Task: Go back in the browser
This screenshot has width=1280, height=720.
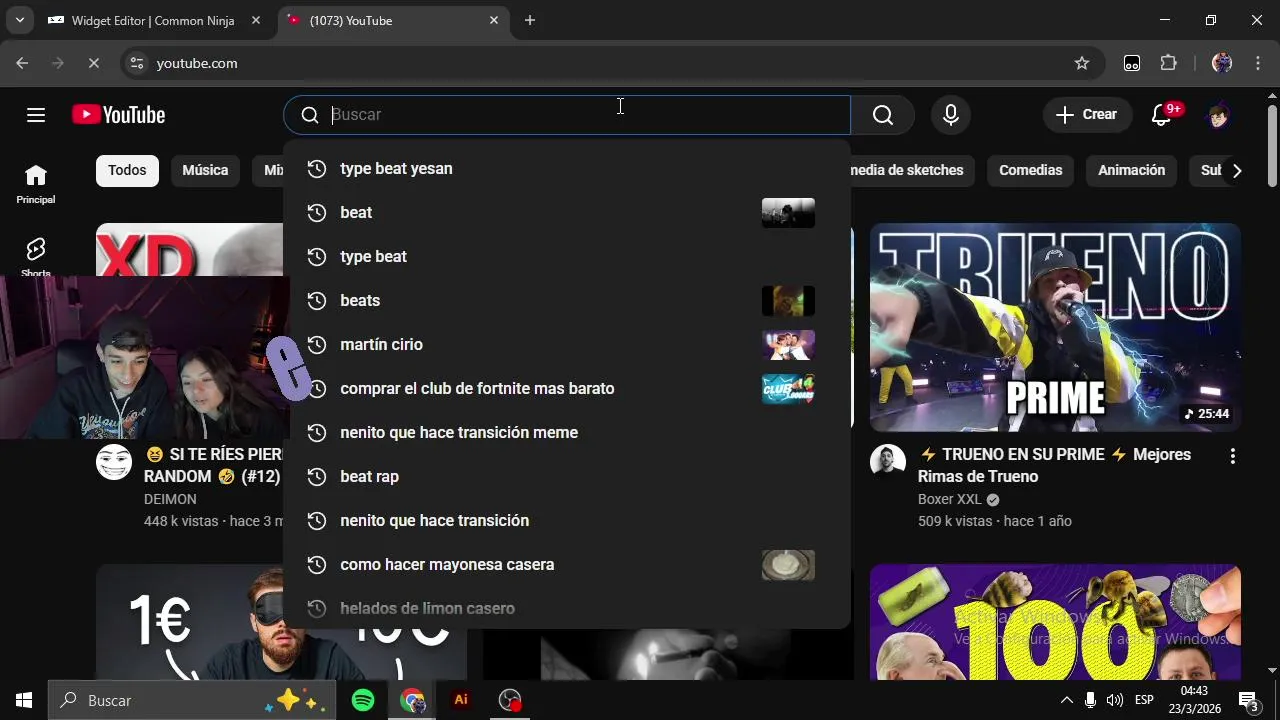Action: pyautogui.click(x=22, y=63)
